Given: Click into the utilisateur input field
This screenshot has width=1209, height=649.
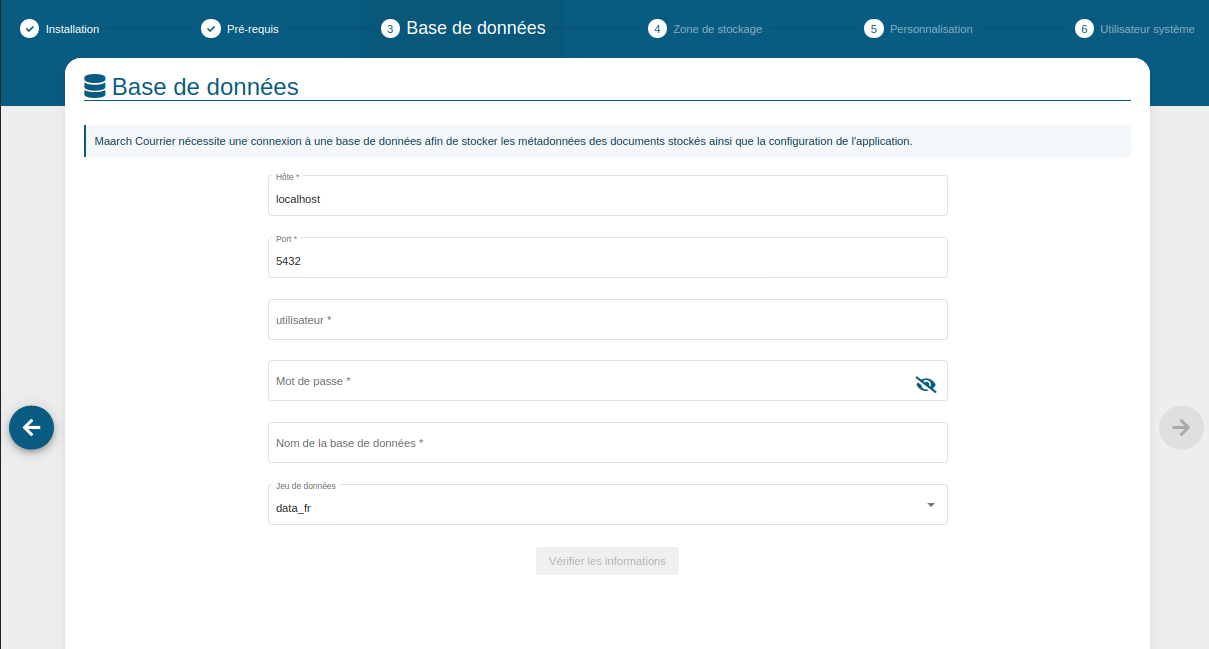Looking at the screenshot, I should point(607,320).
